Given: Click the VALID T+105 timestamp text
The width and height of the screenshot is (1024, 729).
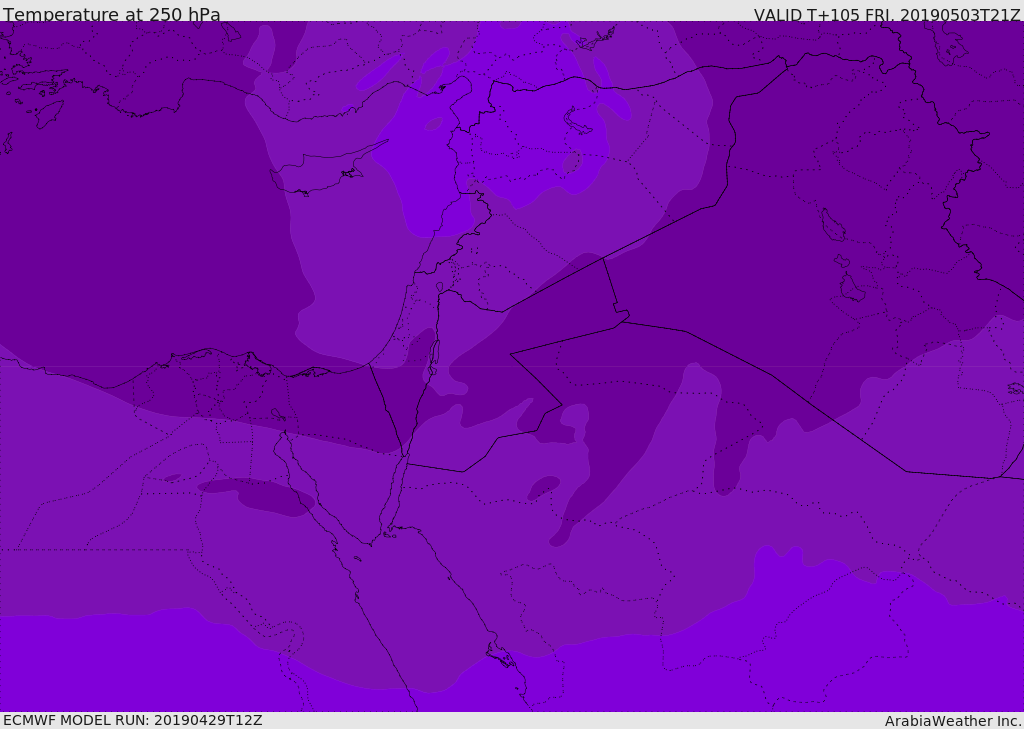Looking at the screenshot, I should (886, 15).
